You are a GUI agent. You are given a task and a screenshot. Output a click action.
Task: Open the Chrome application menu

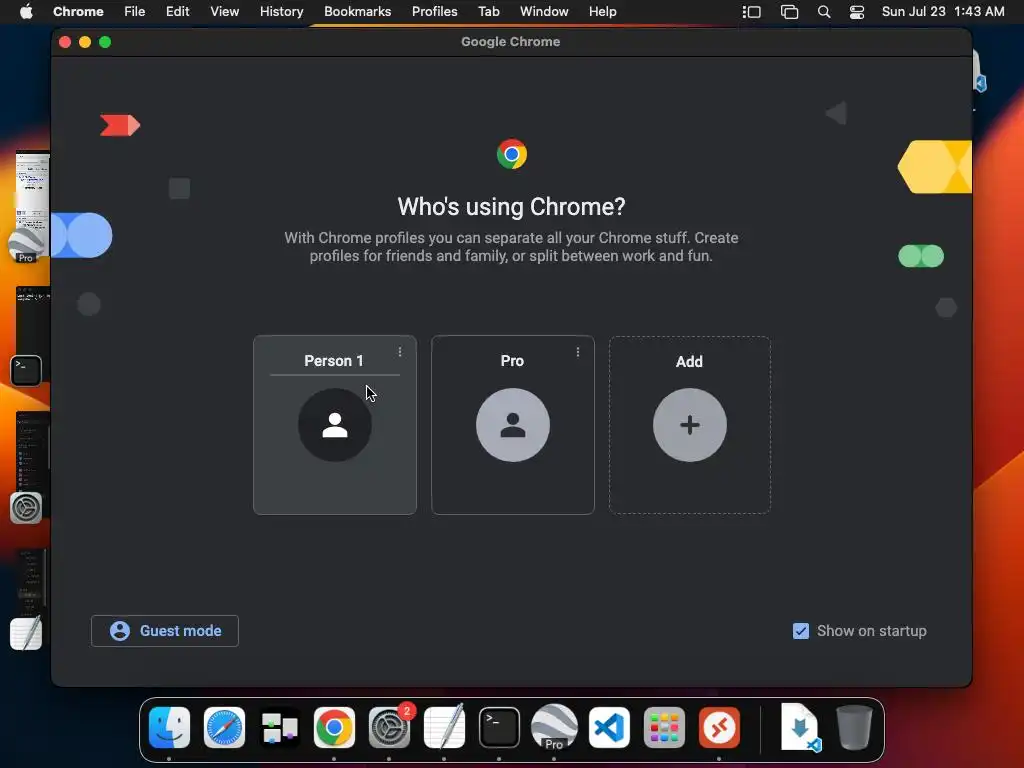coord(78,12)
